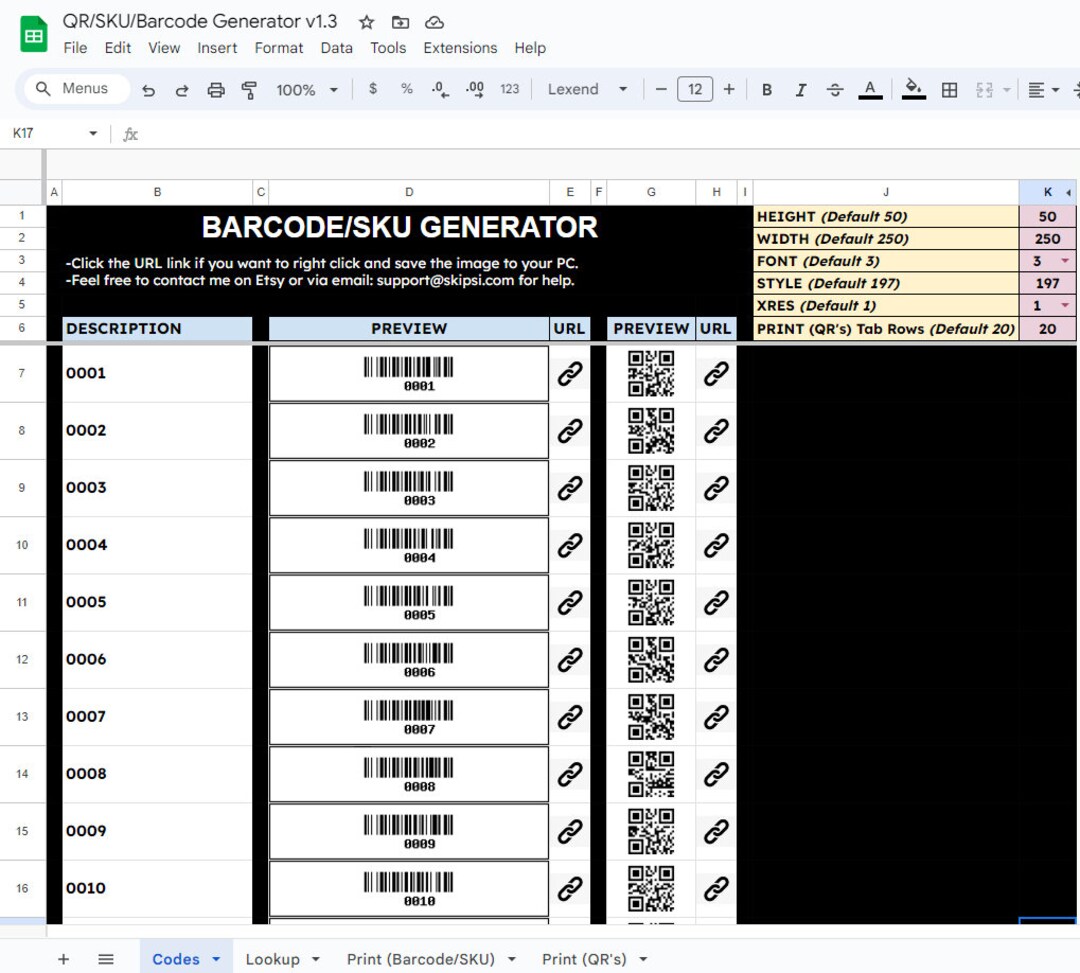Open the Insert menu
Viewport: 1080px width, 973px height.
point(217,48)
